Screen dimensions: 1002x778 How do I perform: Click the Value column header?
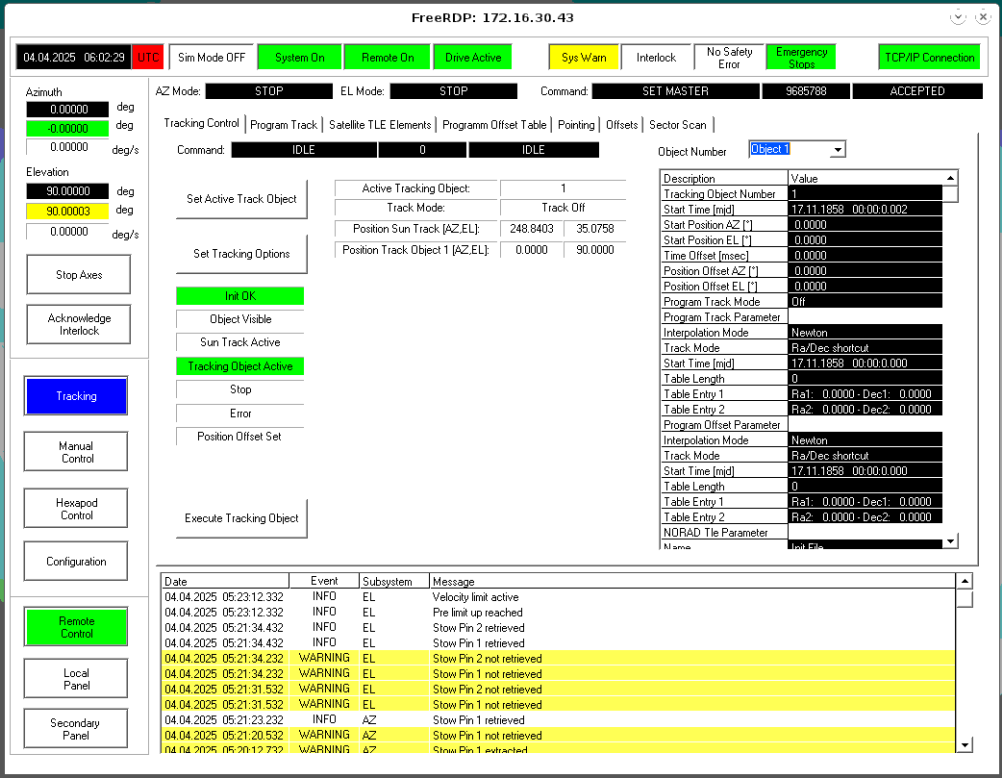click(865, 178)
